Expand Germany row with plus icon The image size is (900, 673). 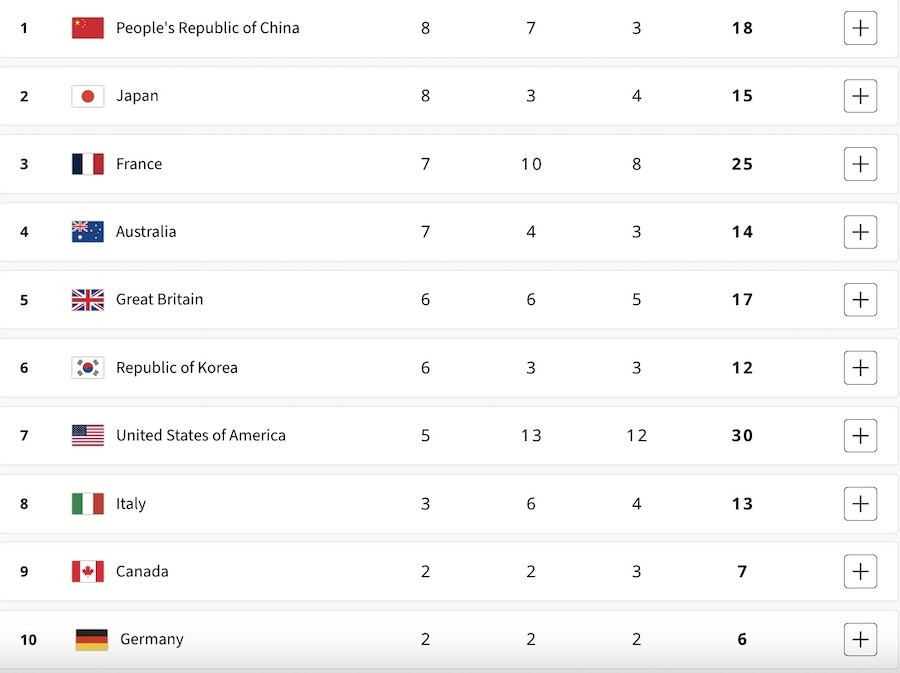(860, 640)
